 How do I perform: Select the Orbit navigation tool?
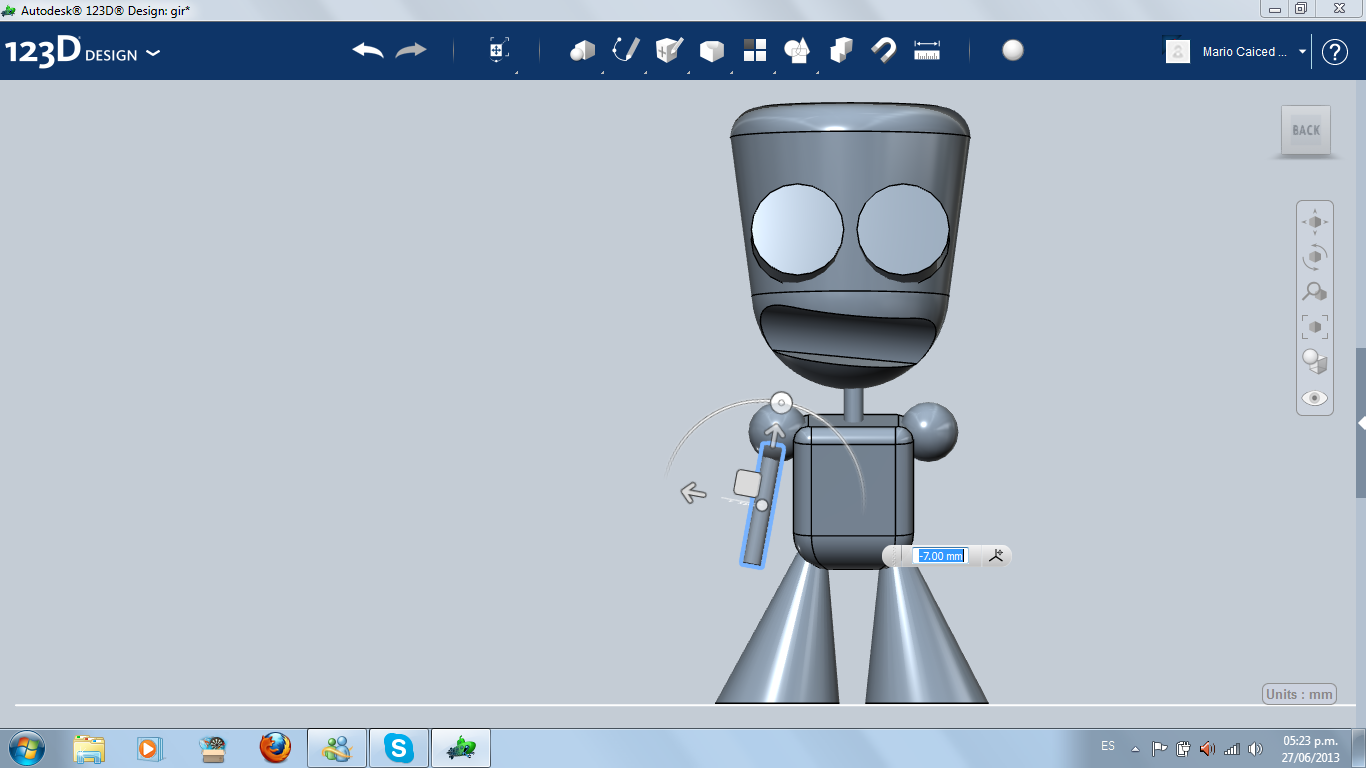[1315, 256]
